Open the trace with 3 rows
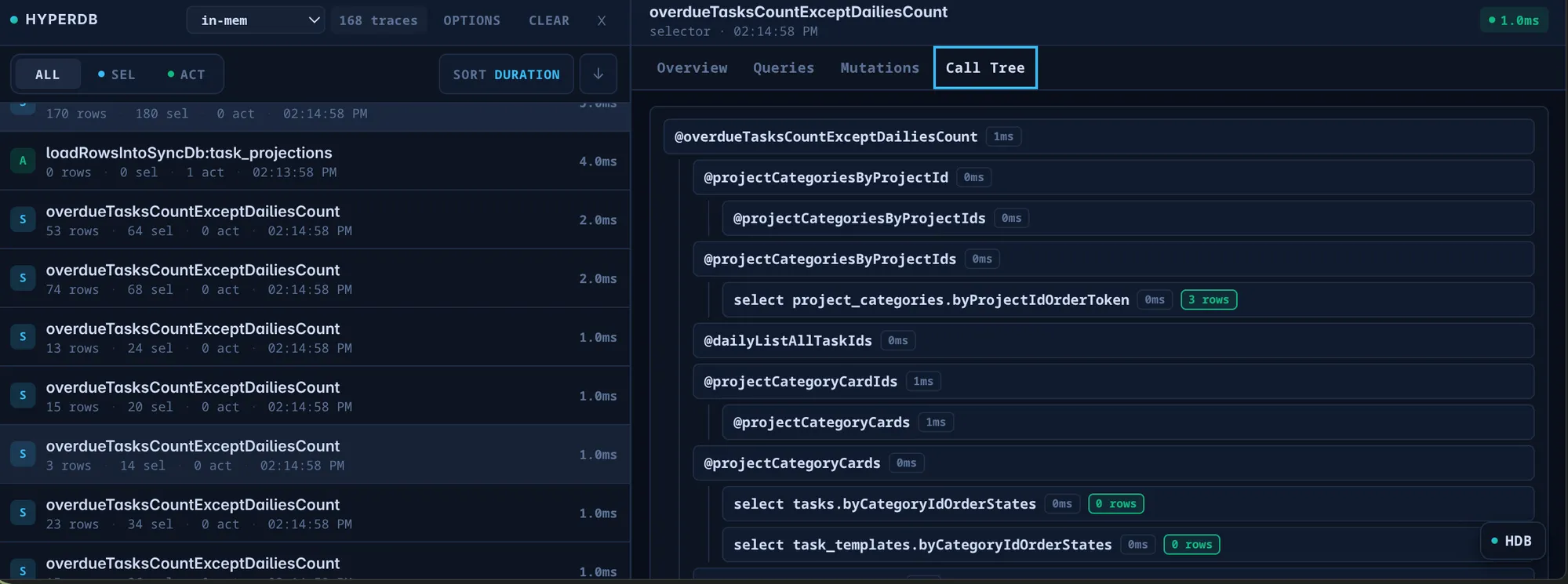The width and height of the screenshot is (1568, 584). (315, 455)
